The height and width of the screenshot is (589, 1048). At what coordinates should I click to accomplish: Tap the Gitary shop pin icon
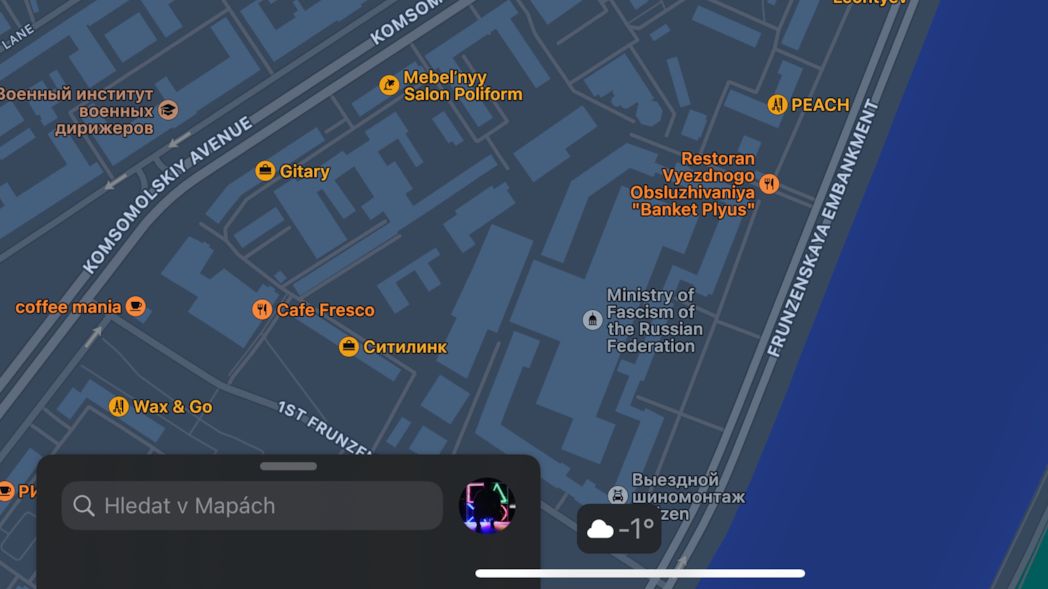(x=265, y=171)
